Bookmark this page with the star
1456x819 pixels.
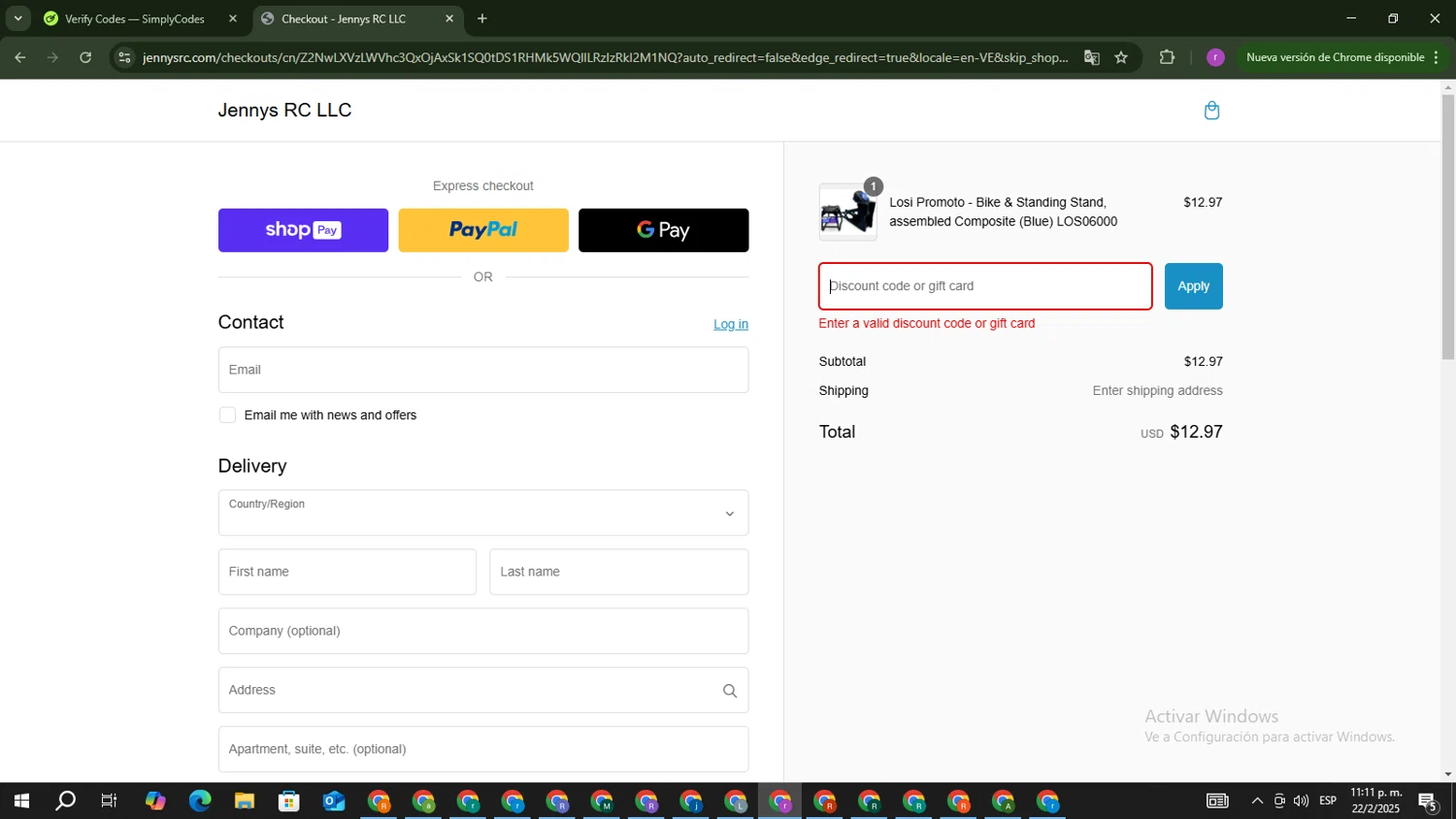[1121, 57]
